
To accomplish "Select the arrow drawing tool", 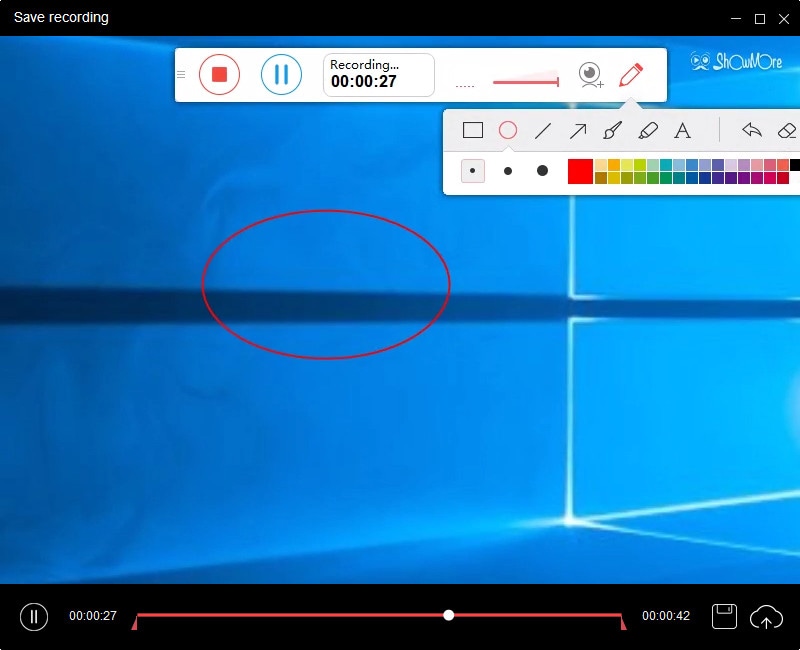I will 578,131.
